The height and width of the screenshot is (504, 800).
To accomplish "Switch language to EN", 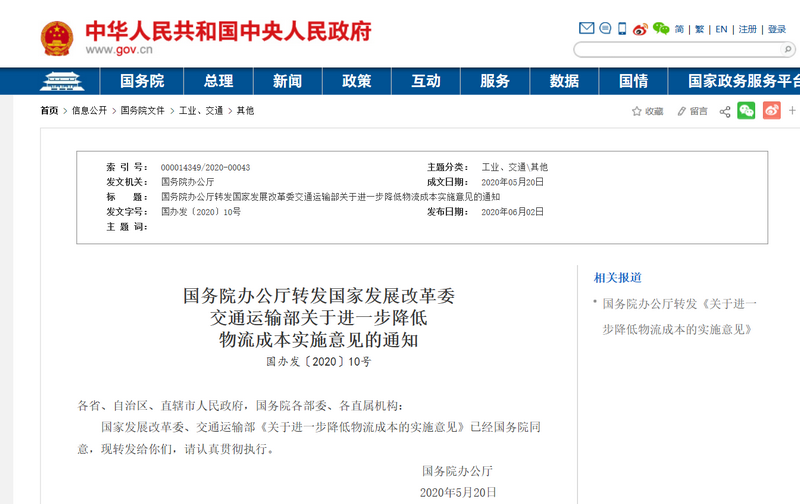I will 720,30.
